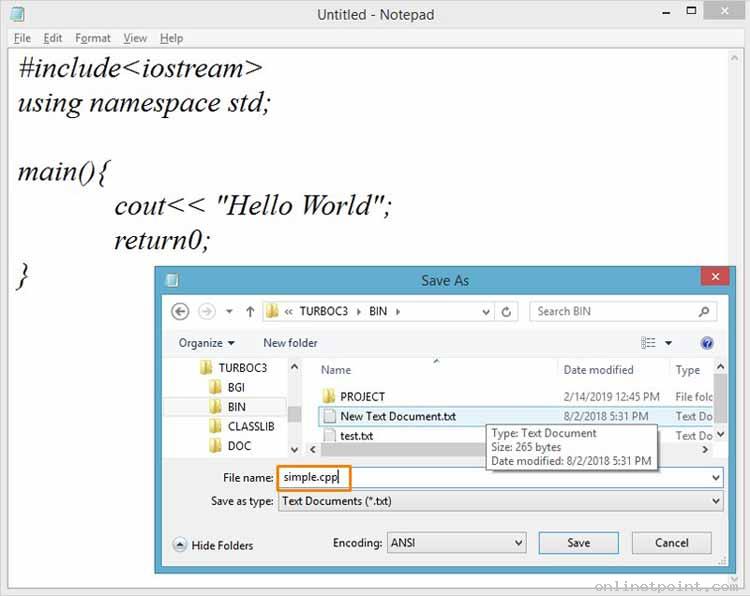Click Hide Folders toggle
This screenshot has height=596, width=750.
point(213,545)
